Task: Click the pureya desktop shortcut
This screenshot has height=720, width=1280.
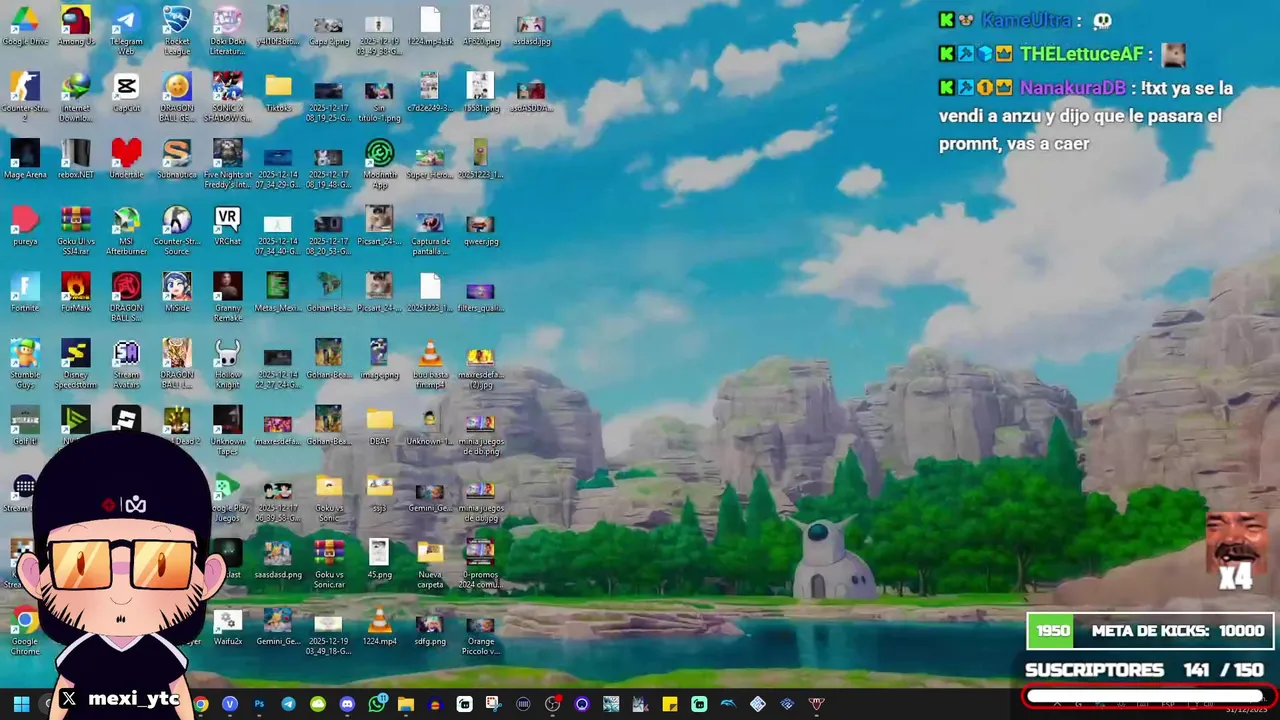Action: 25,226
